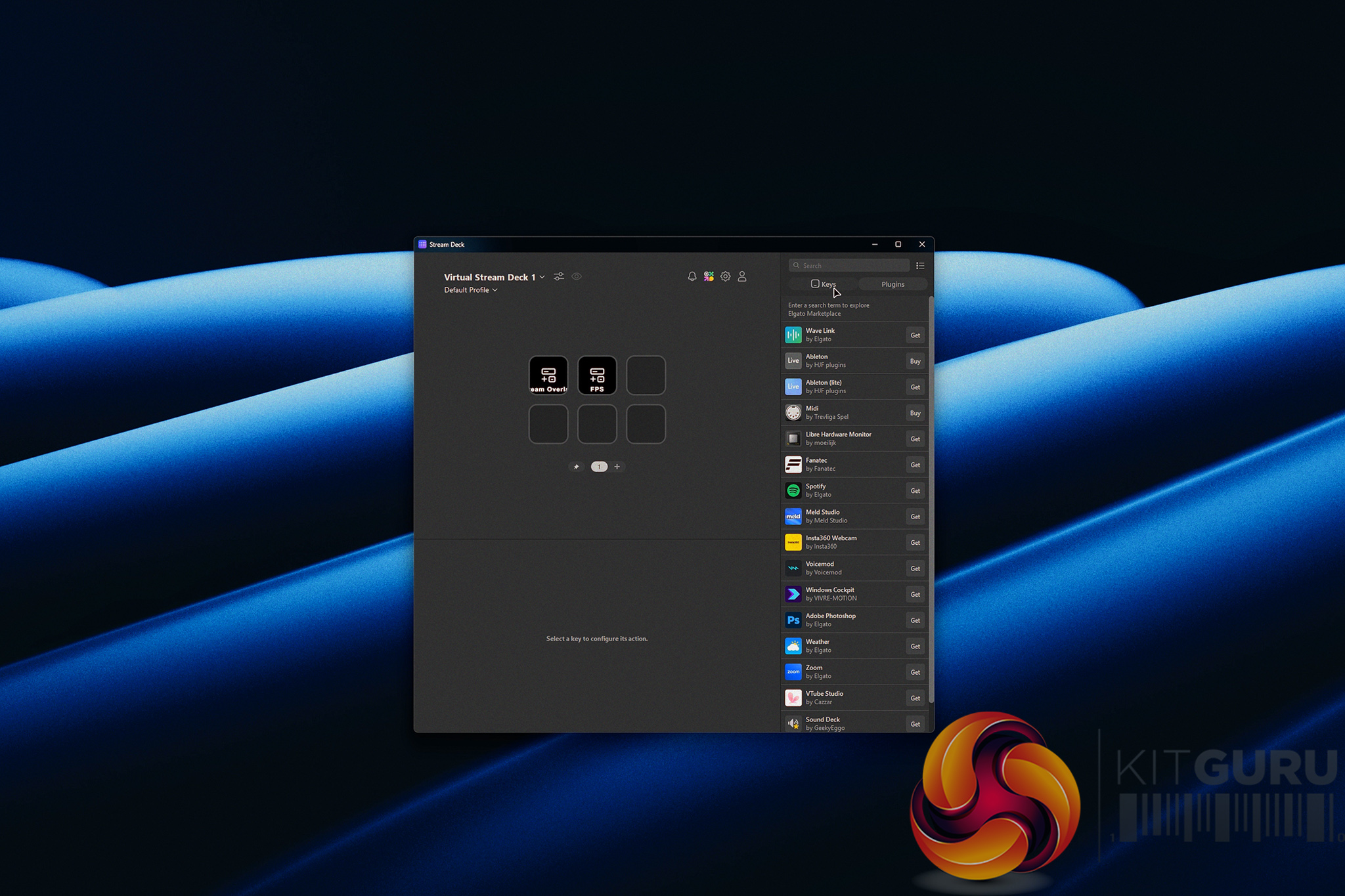Click the Zoom plugin icon
This screenshot has height=896, width=1345.
point(793,672)
